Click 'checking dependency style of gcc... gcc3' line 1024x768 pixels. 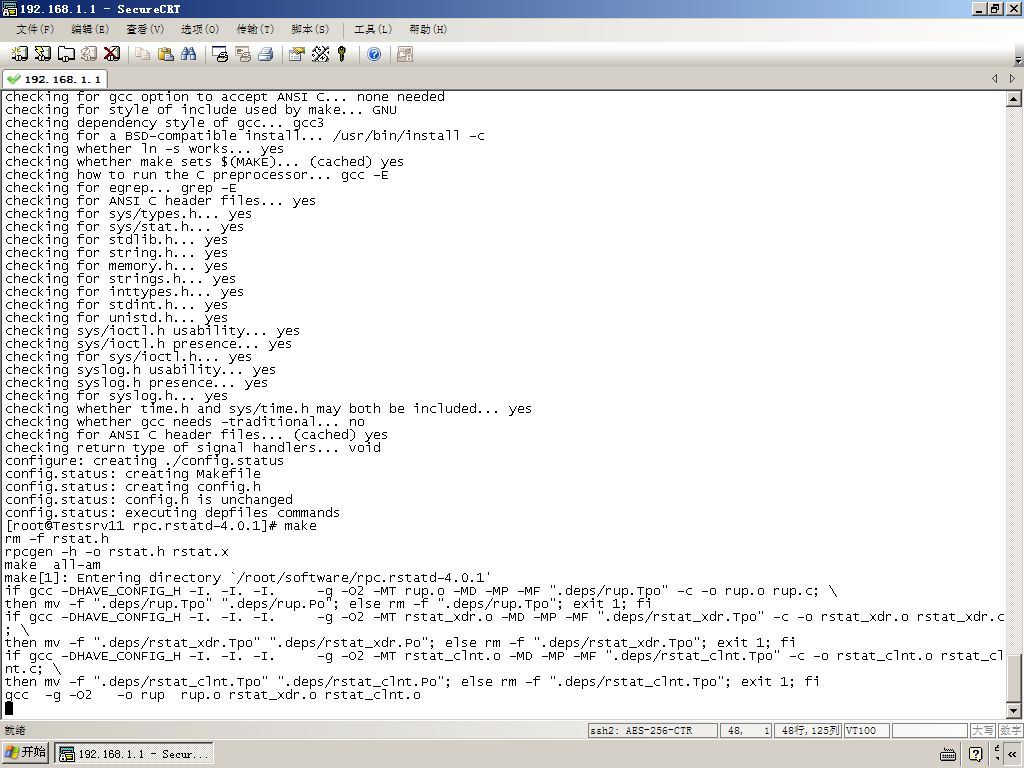click(165, 123)
